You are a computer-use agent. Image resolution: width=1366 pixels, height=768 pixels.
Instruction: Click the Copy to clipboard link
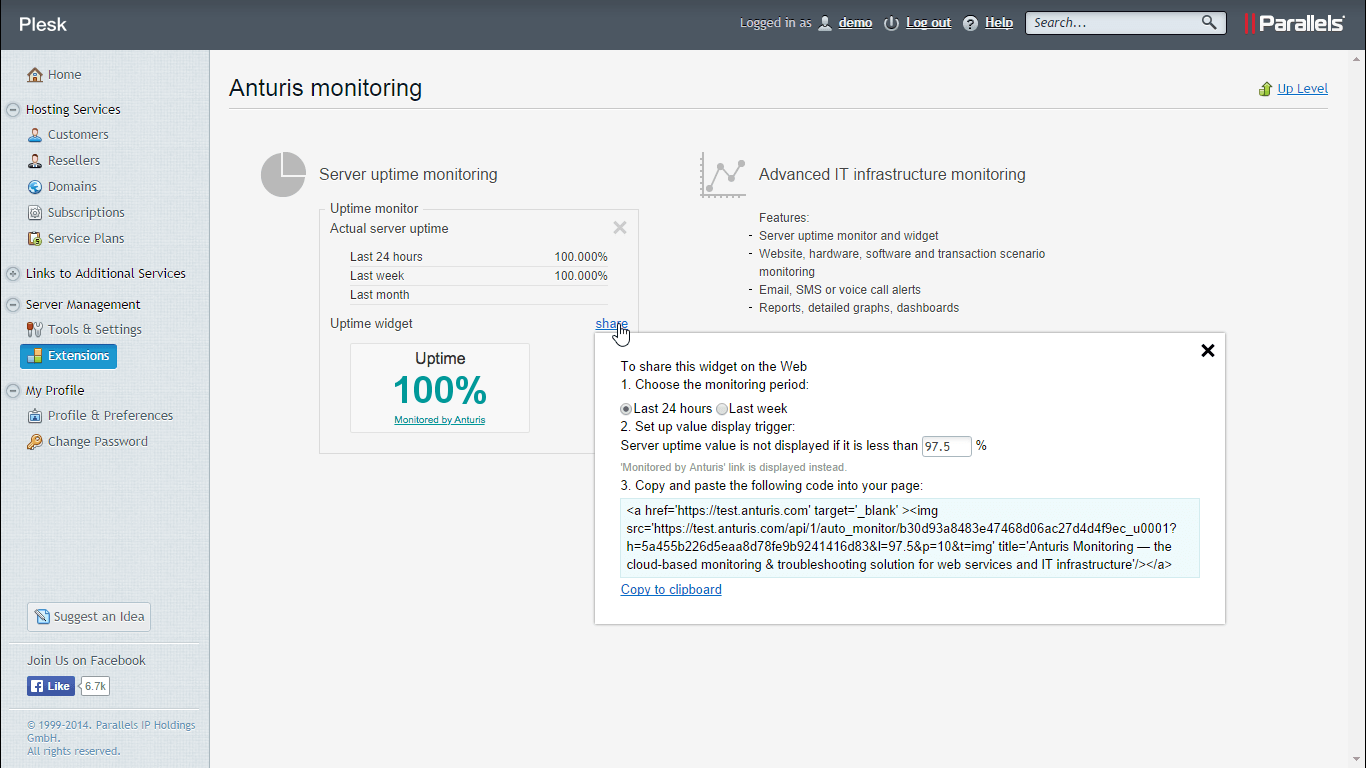[671, 590]
